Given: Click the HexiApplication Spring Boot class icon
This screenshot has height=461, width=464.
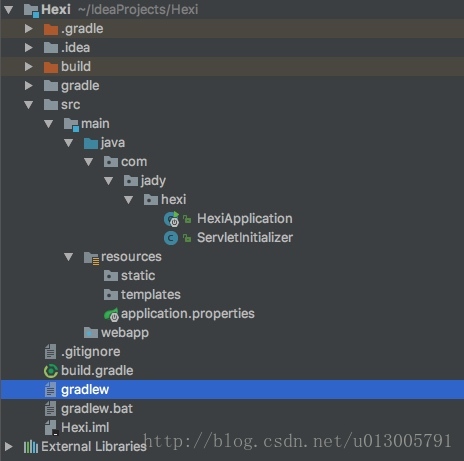Looking at the screenshot, I should pyautogui.click(x=172, y=219).
